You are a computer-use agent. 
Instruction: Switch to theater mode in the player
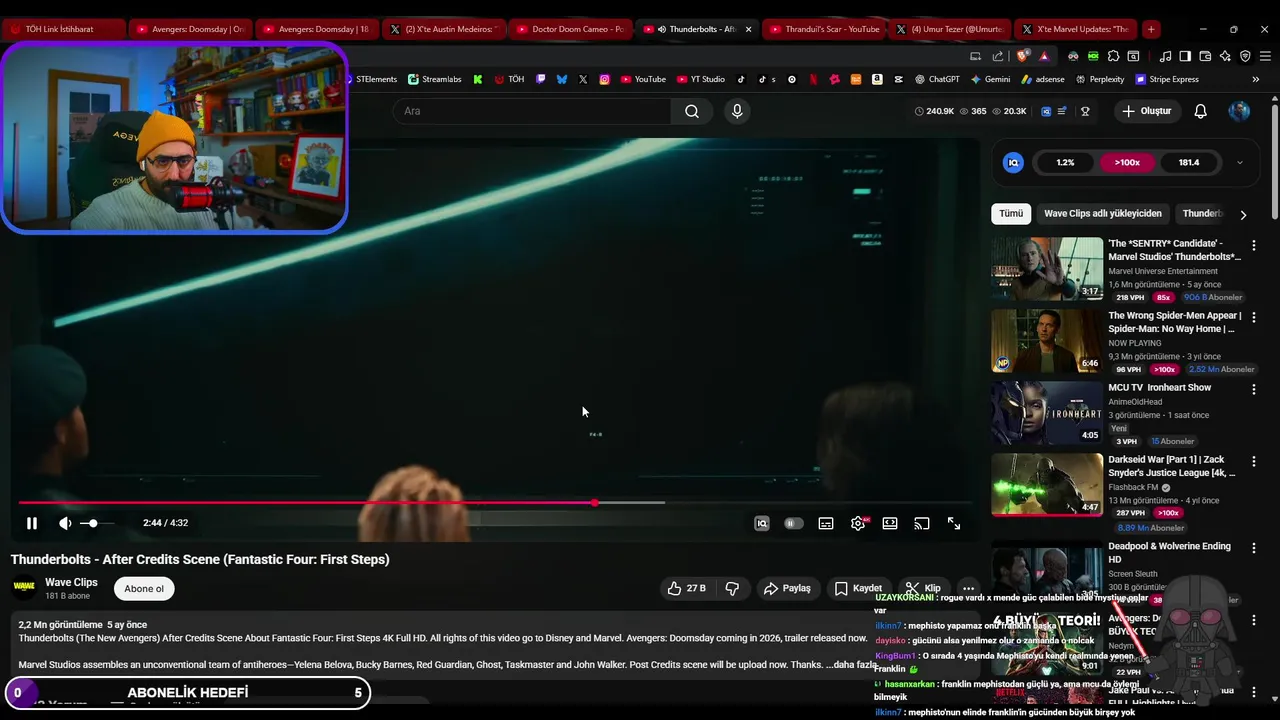[890, 523]
